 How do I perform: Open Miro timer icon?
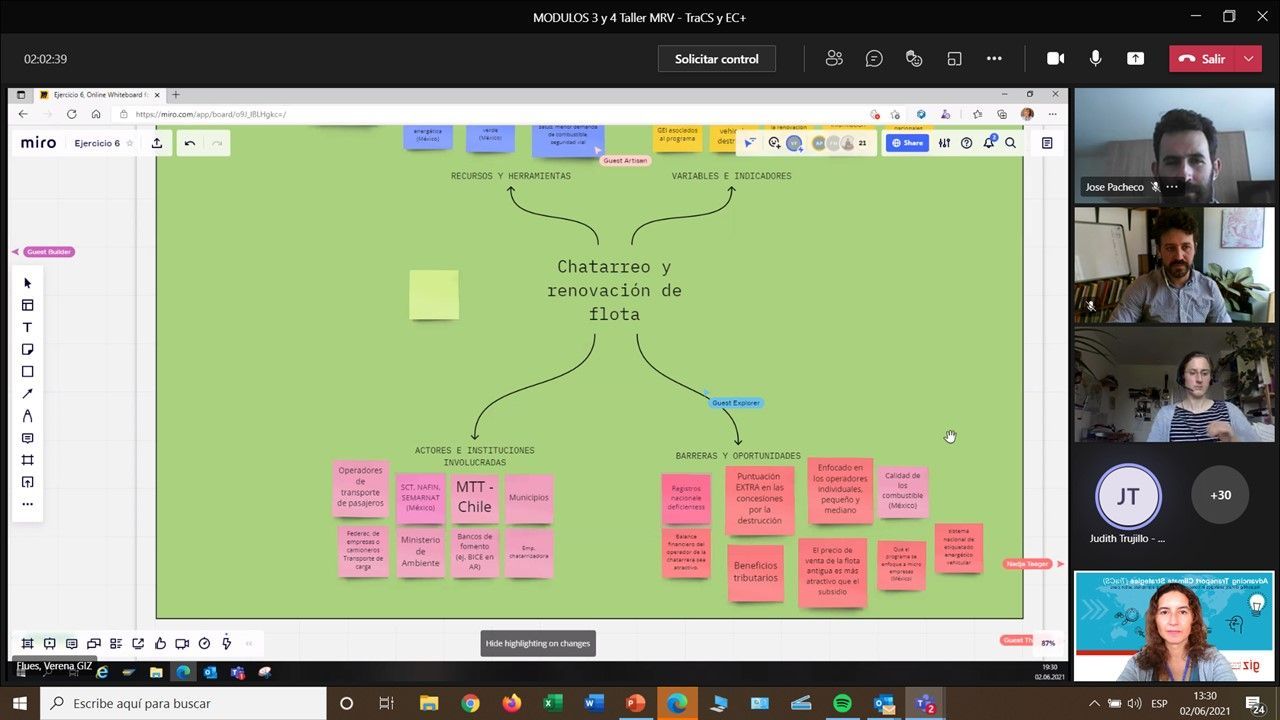[x=204, y=643]
